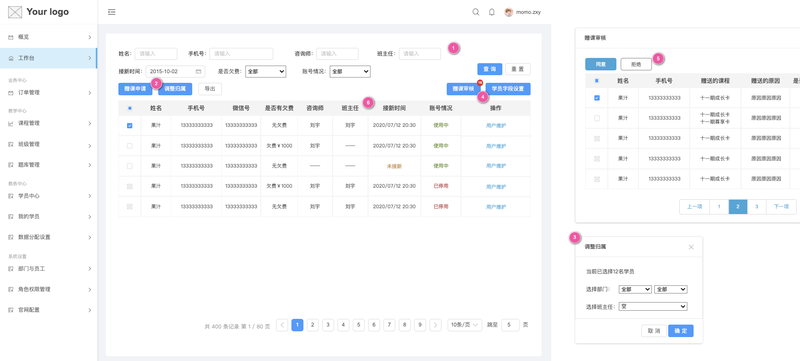The image size is (800, 361).
Task: Click 同意 in the 赠课审核 panel
Action: 601,64
